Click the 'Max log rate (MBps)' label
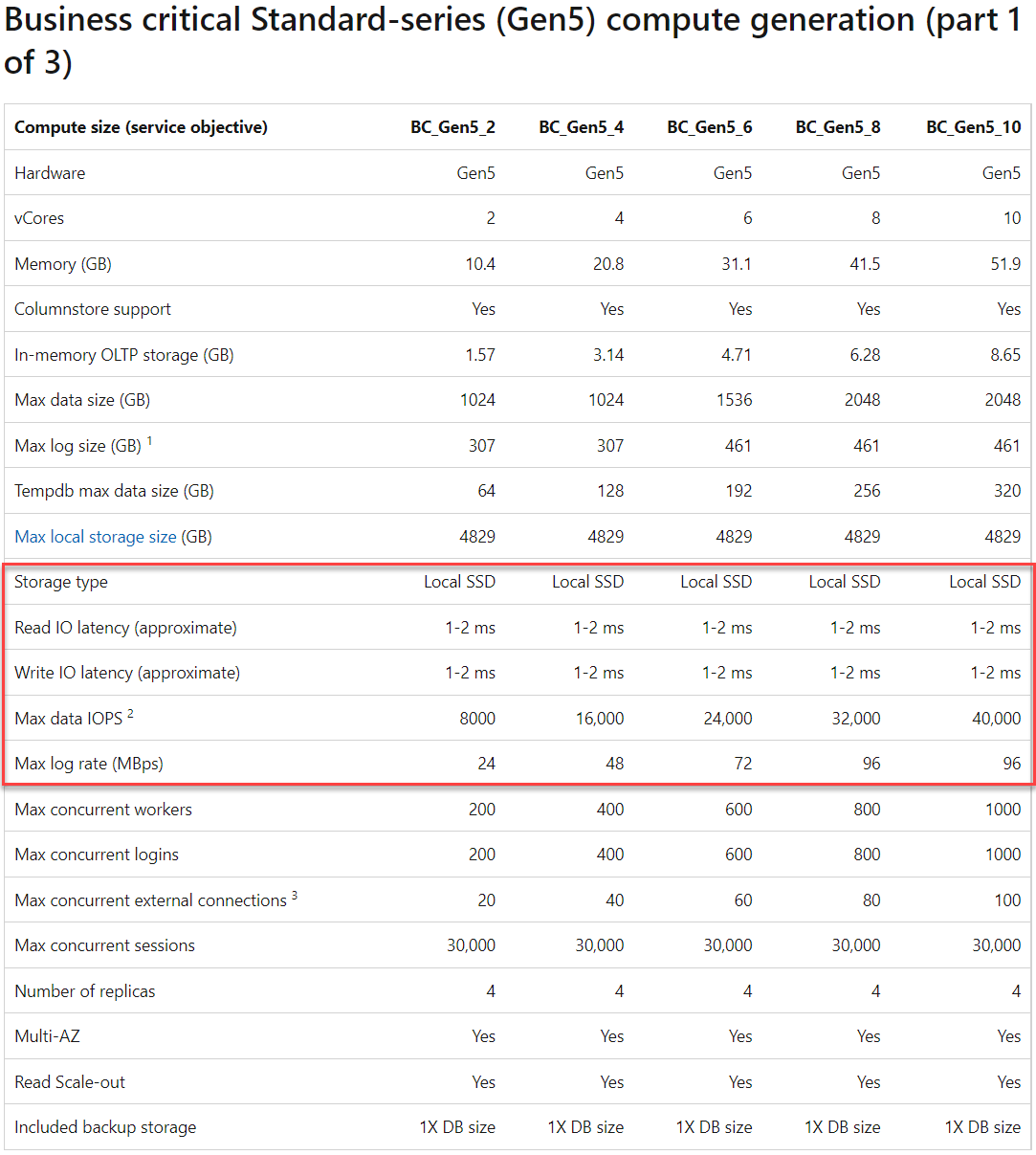This screenshot has width=1036, height=1155. (89, 764)
